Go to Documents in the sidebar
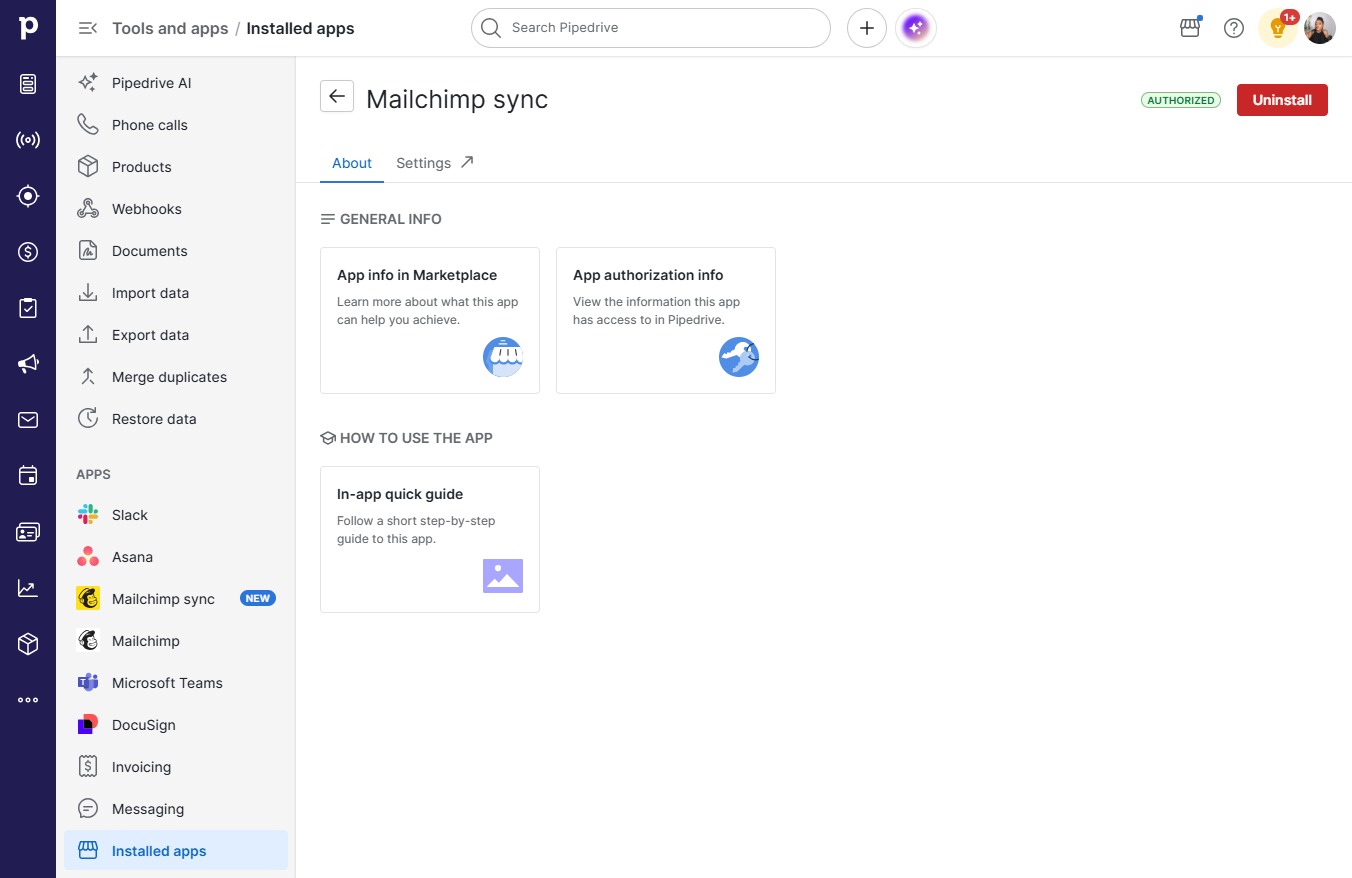 click(176, 251)
